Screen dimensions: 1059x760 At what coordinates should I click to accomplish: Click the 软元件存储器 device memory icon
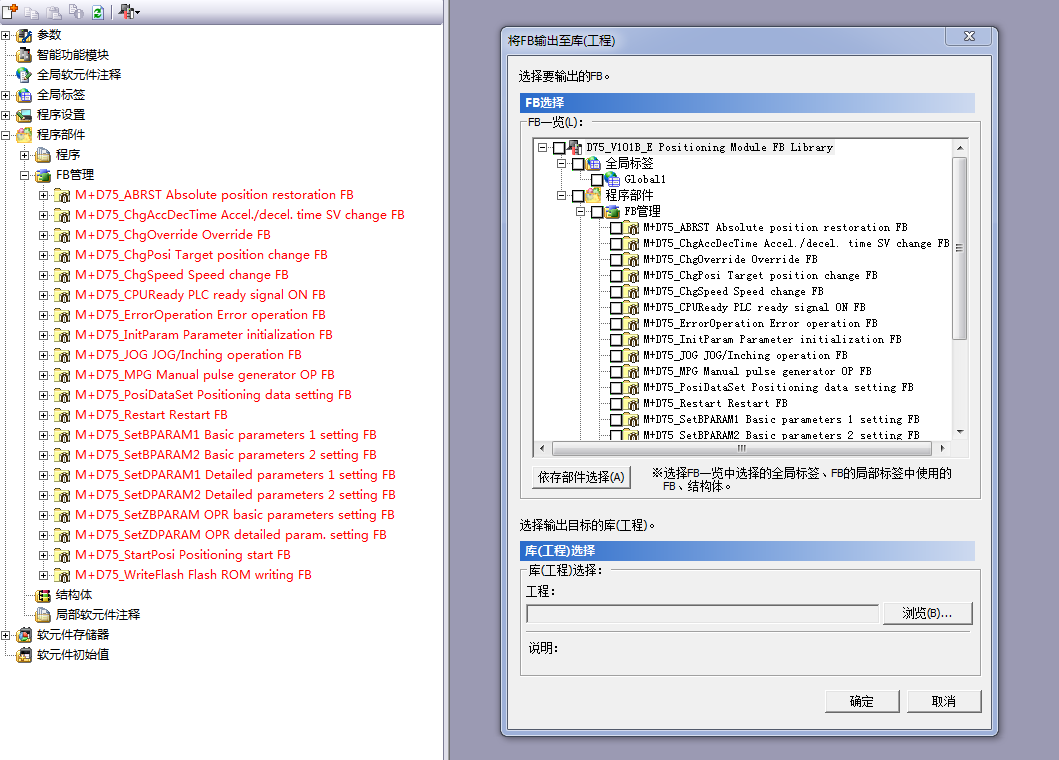(x=24, y=635)
